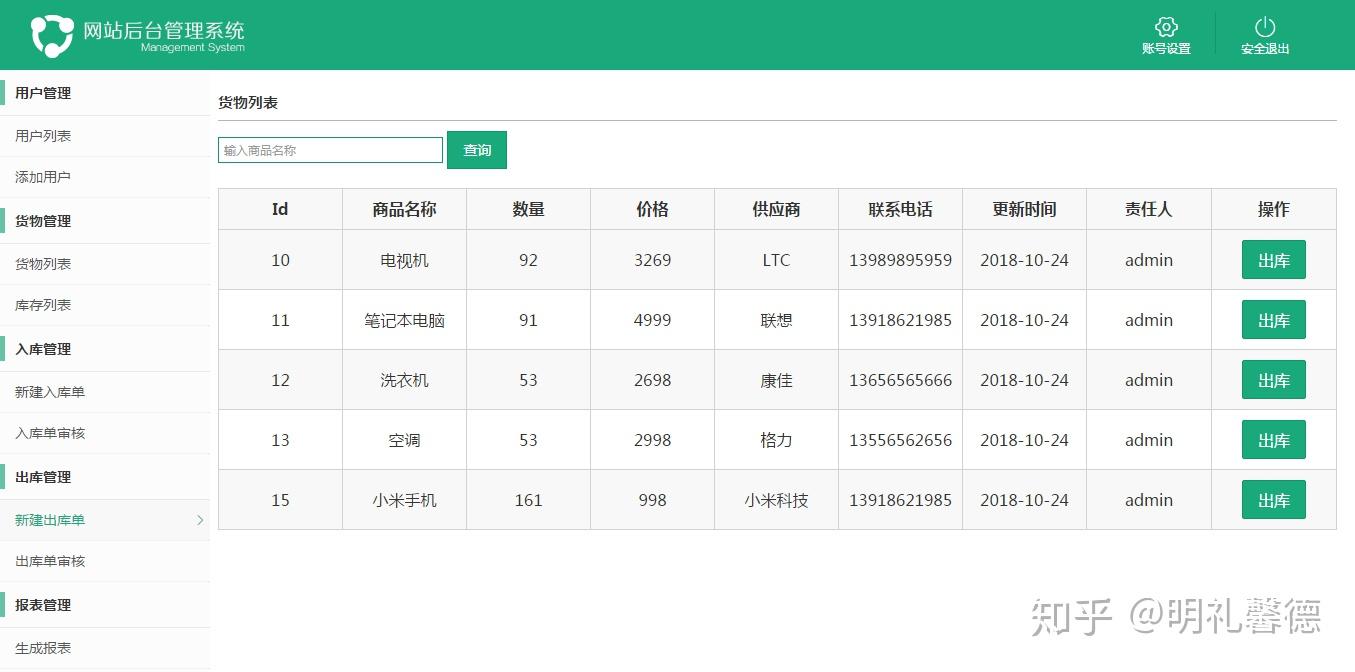Click the 商品名称 column header

404,209
